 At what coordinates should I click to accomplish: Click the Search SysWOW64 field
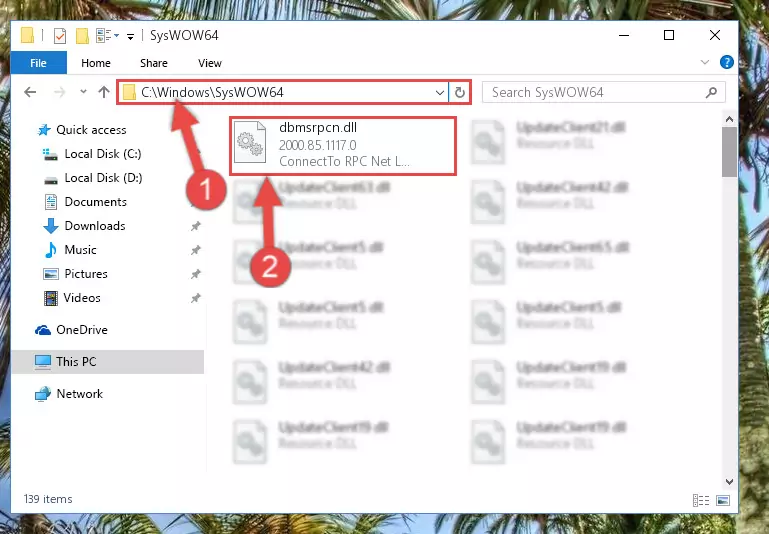point(604,92)
